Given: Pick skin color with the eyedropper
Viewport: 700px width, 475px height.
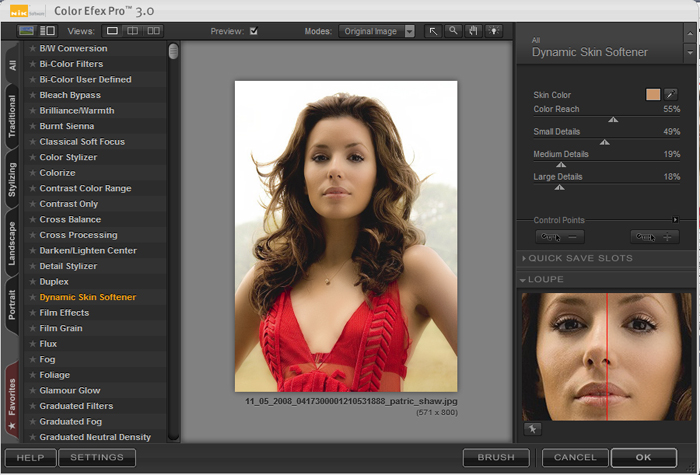Looking at the screenshot, I should coord(671,94).
